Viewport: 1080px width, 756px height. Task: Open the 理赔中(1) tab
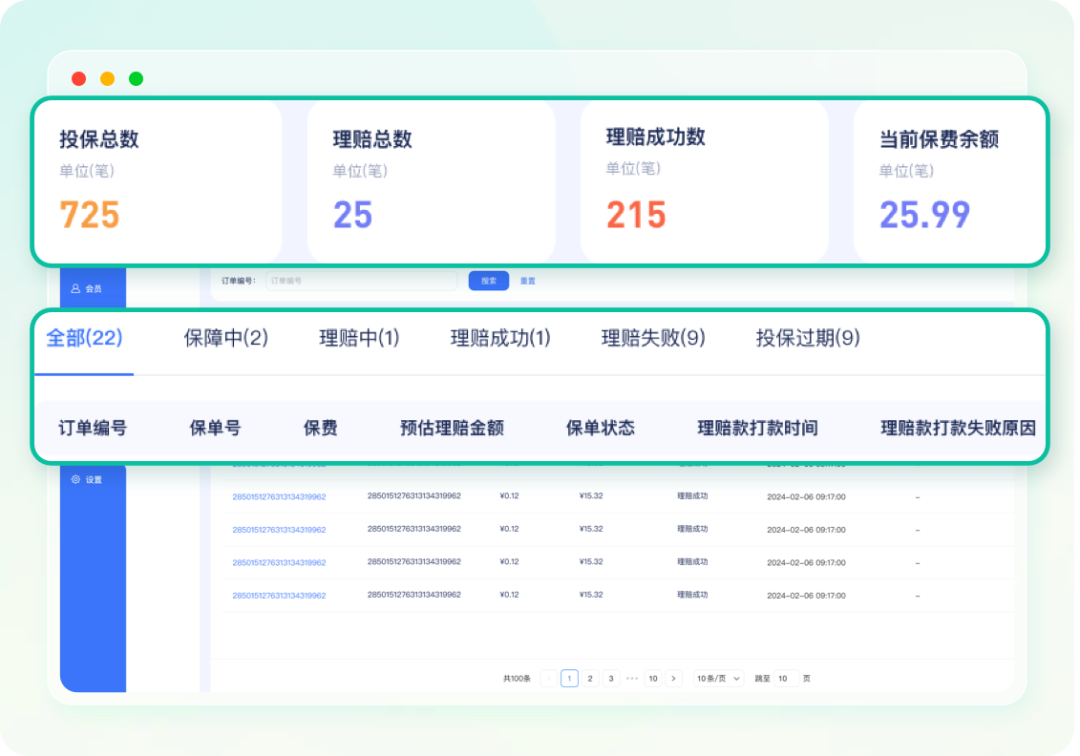coord(360,338)
